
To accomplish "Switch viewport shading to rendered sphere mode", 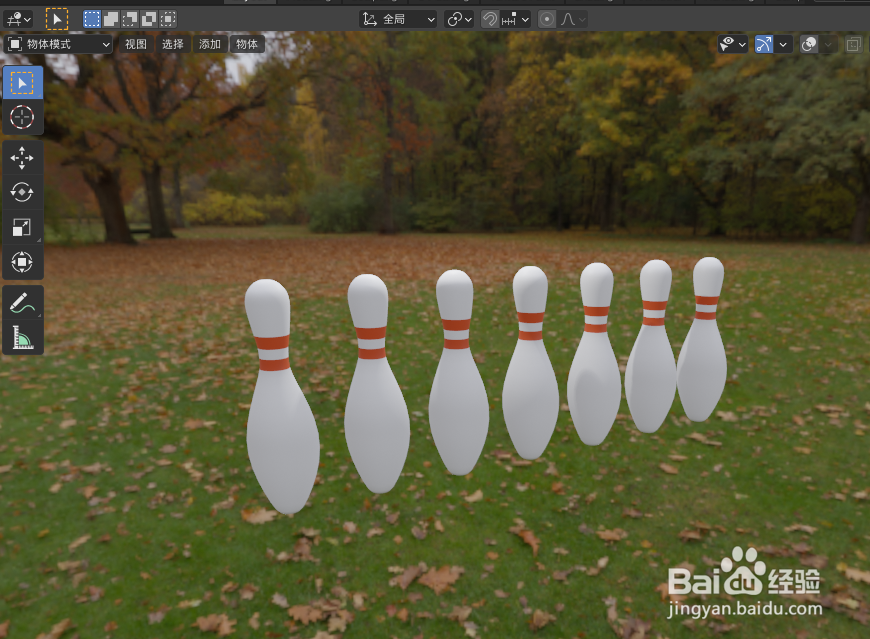I will 807,44.
